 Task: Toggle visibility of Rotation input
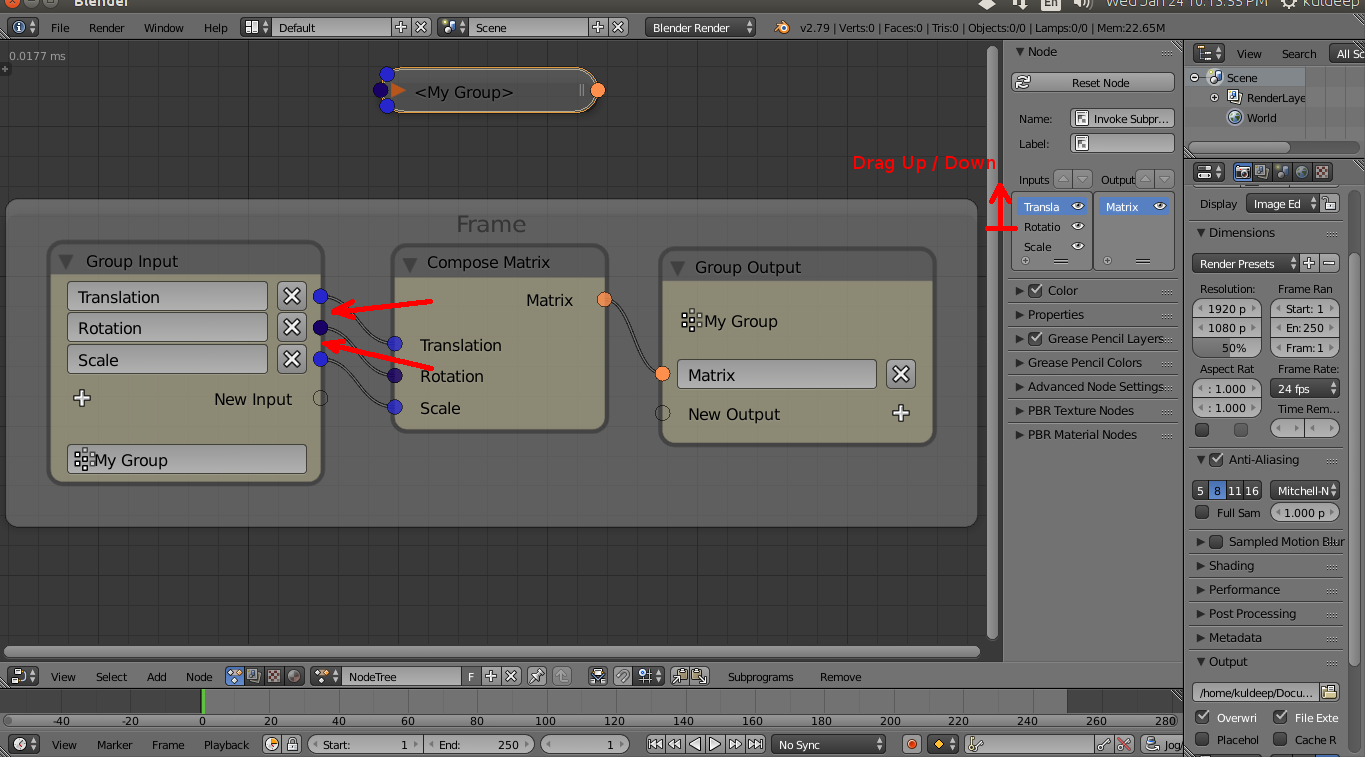1078,226
